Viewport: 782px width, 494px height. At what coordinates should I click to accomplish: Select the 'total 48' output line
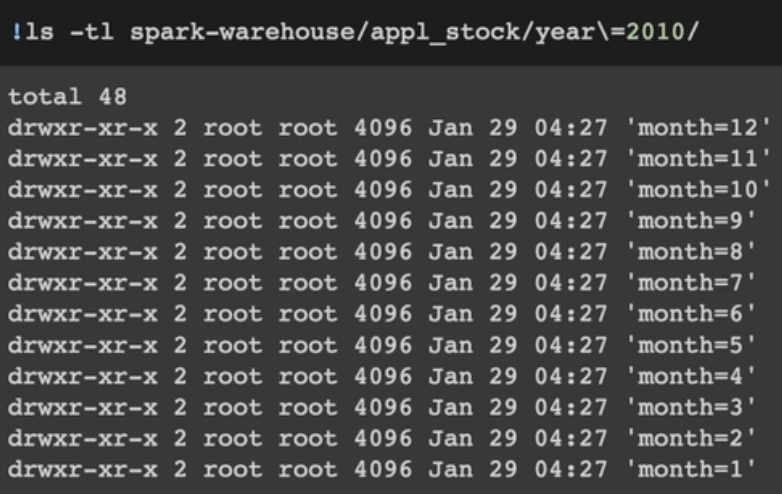click(67, 97)
